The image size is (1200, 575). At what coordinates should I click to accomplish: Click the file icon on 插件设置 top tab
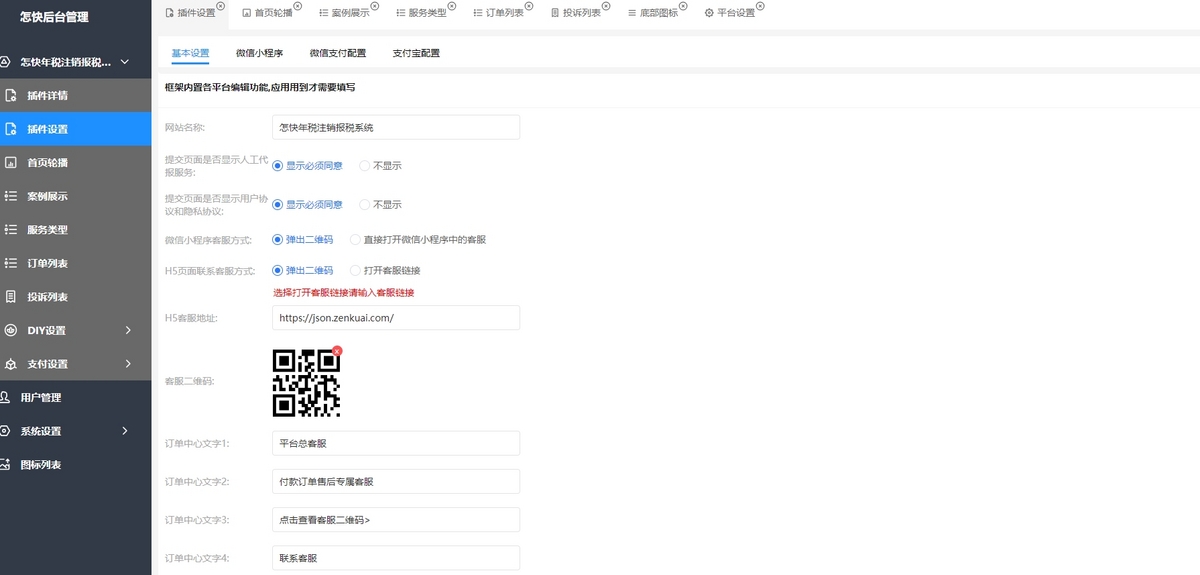170,13
